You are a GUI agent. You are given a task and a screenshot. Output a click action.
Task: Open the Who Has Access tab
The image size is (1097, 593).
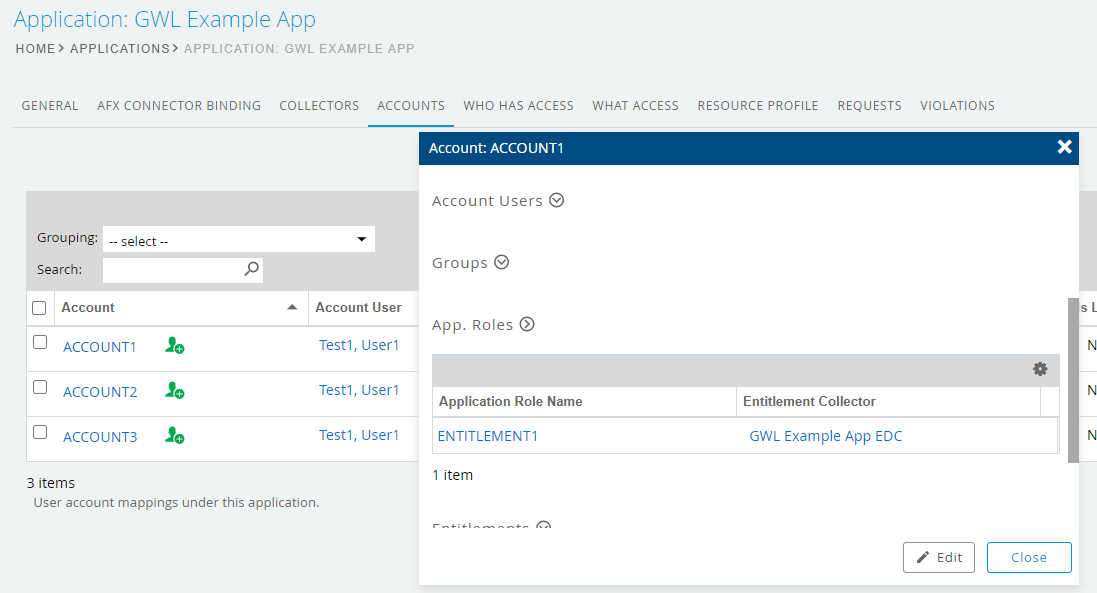pos(518,105)
